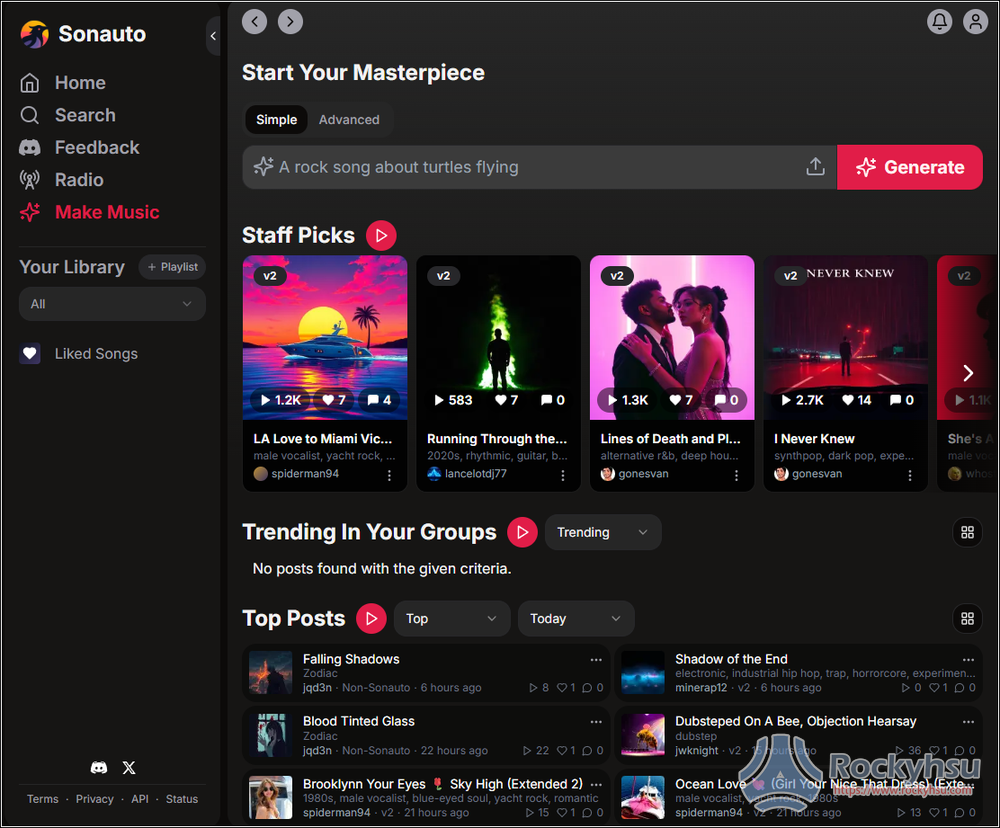Open the Status link
Screen dimensions: 1000x828
pos(182,799)
